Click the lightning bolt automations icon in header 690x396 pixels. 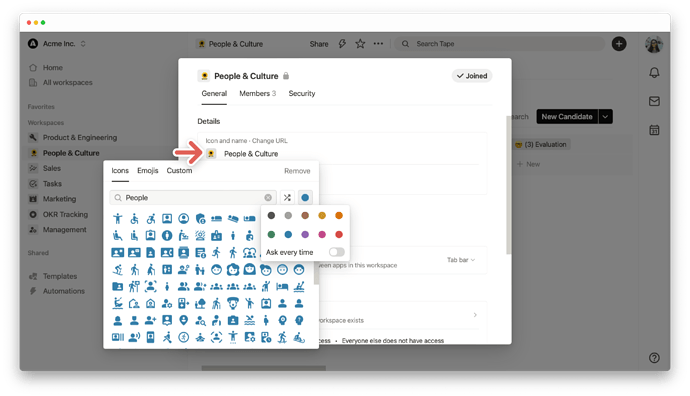[x=342, y=44]
